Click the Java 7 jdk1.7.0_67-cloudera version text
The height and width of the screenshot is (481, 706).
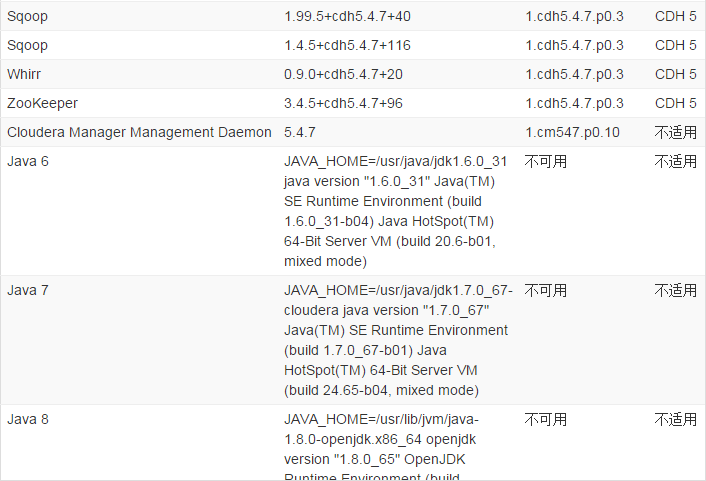coord(398,340)
